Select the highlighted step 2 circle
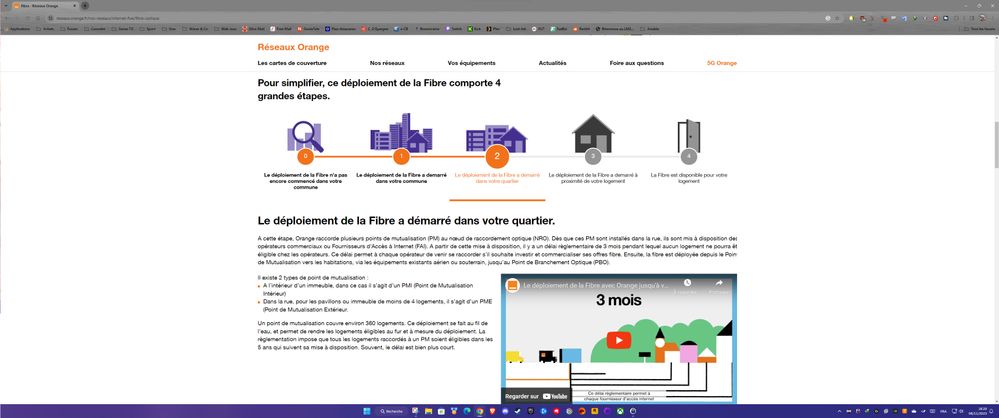The image size is (999, 418). point(497,157)
